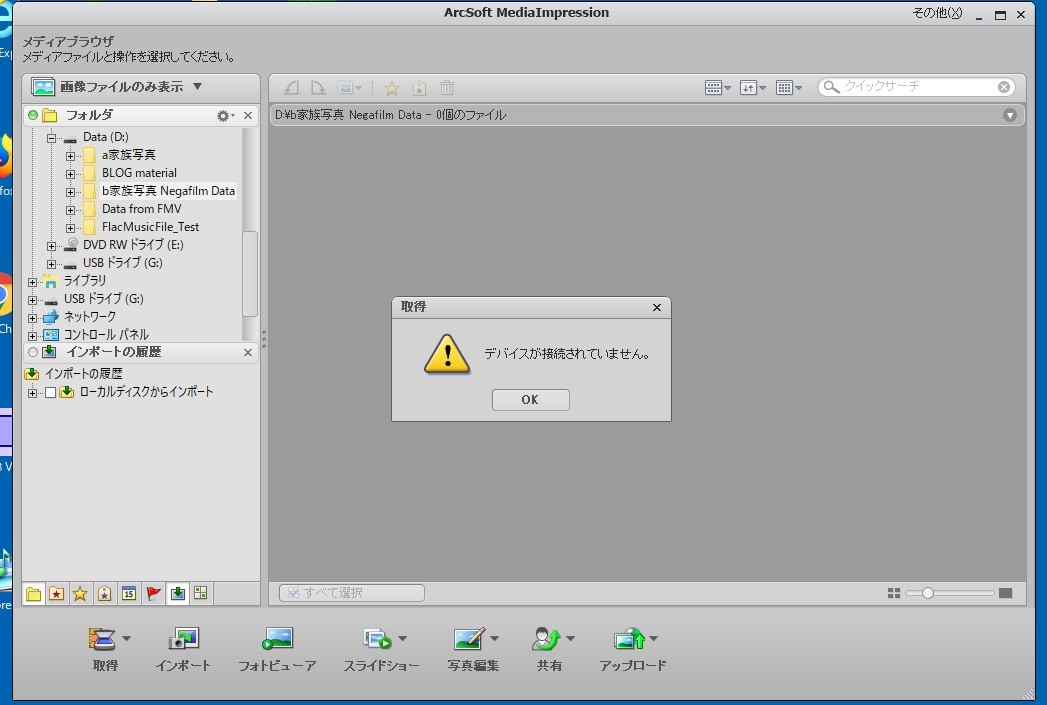Select the Data from FMV folder
Image resolution: width=1047 pixels, height=705 pixels.
142,209
